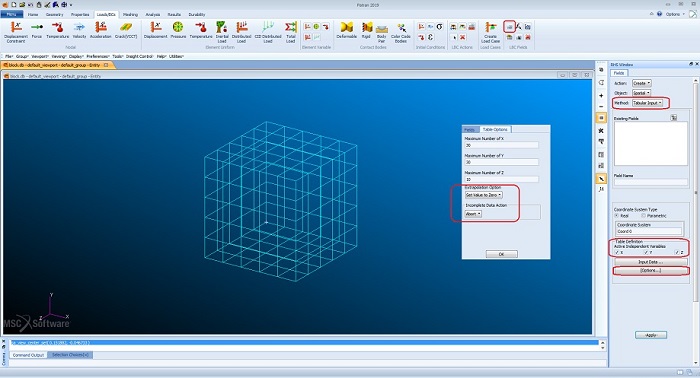Click the Input Data button
This screenshot has width=700, height=378.
[x=650, y=262]
